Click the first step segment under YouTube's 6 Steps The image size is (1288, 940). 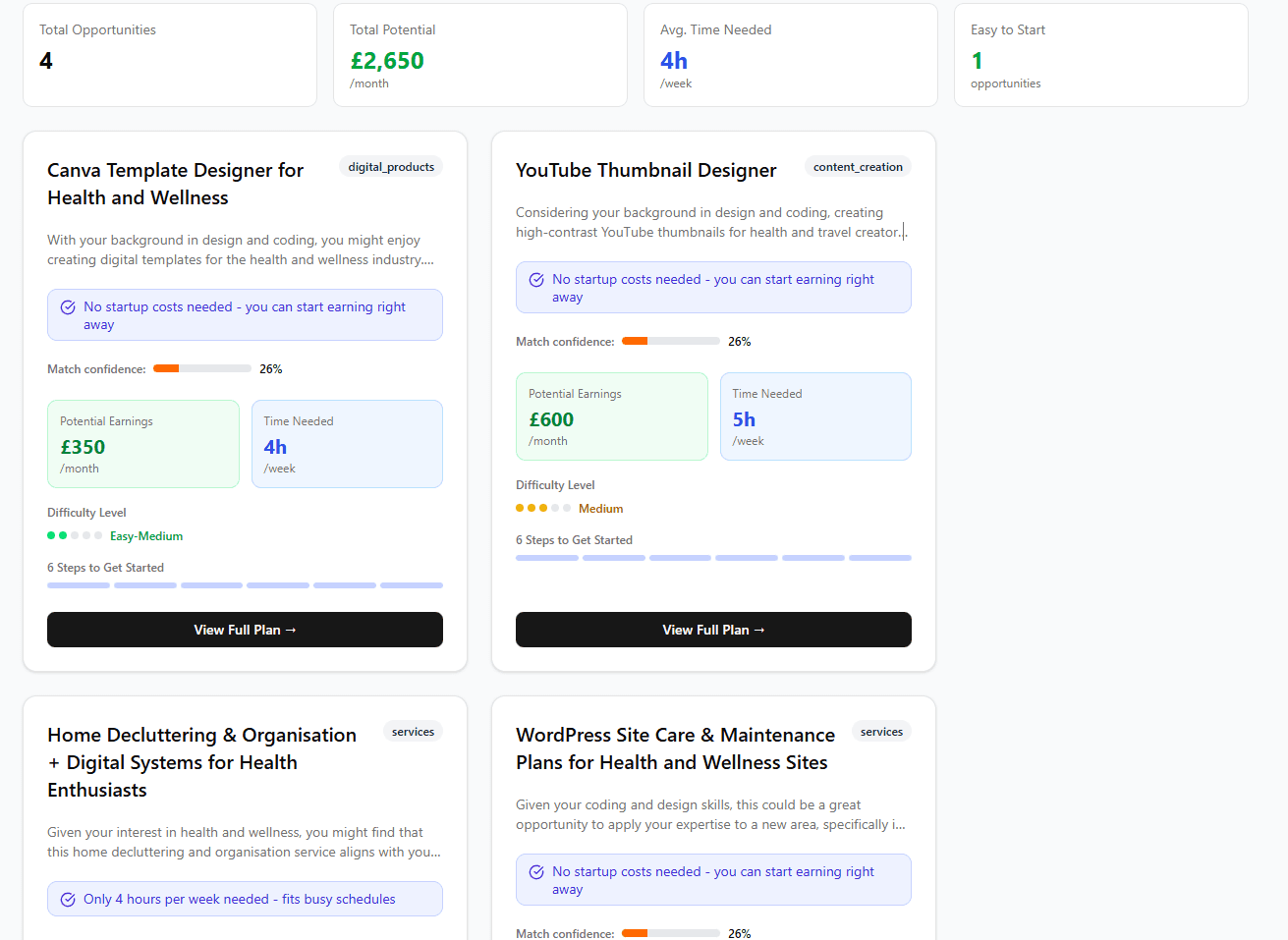[x=547, y=557]
